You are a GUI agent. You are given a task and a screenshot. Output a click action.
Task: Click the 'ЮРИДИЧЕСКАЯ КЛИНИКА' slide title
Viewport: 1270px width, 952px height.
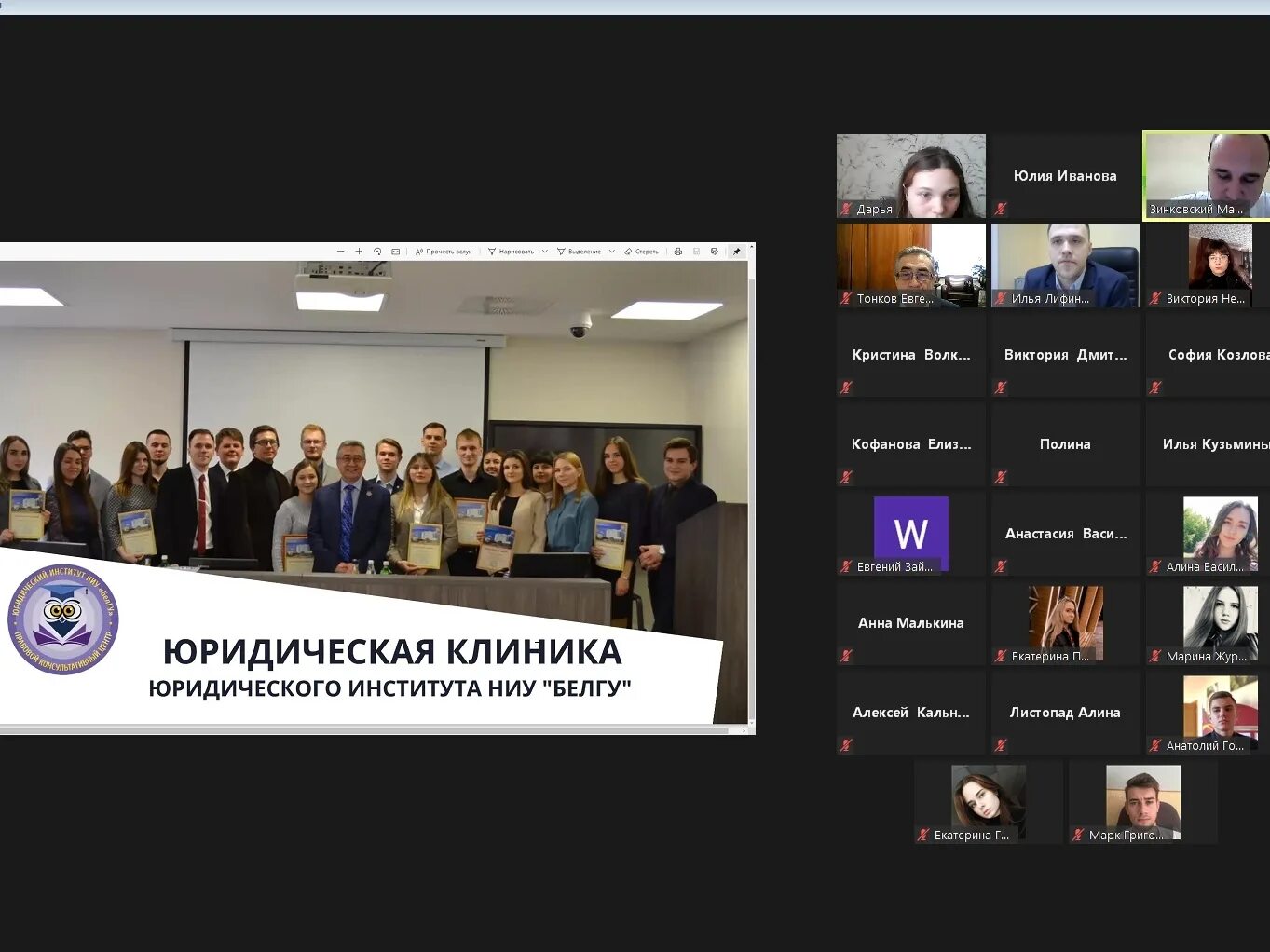click(x=392, y=651)
